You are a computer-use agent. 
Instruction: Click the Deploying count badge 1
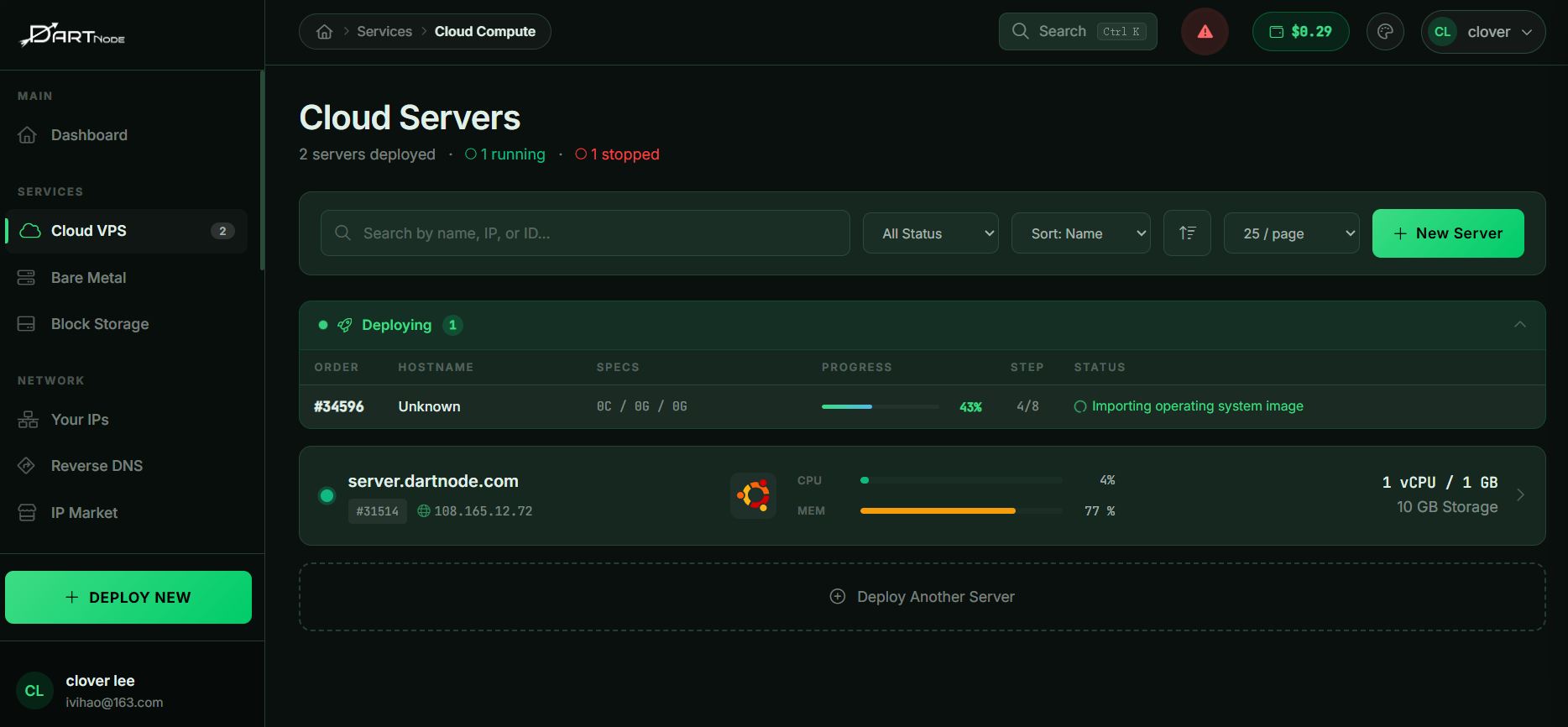(x=452, y=325)
